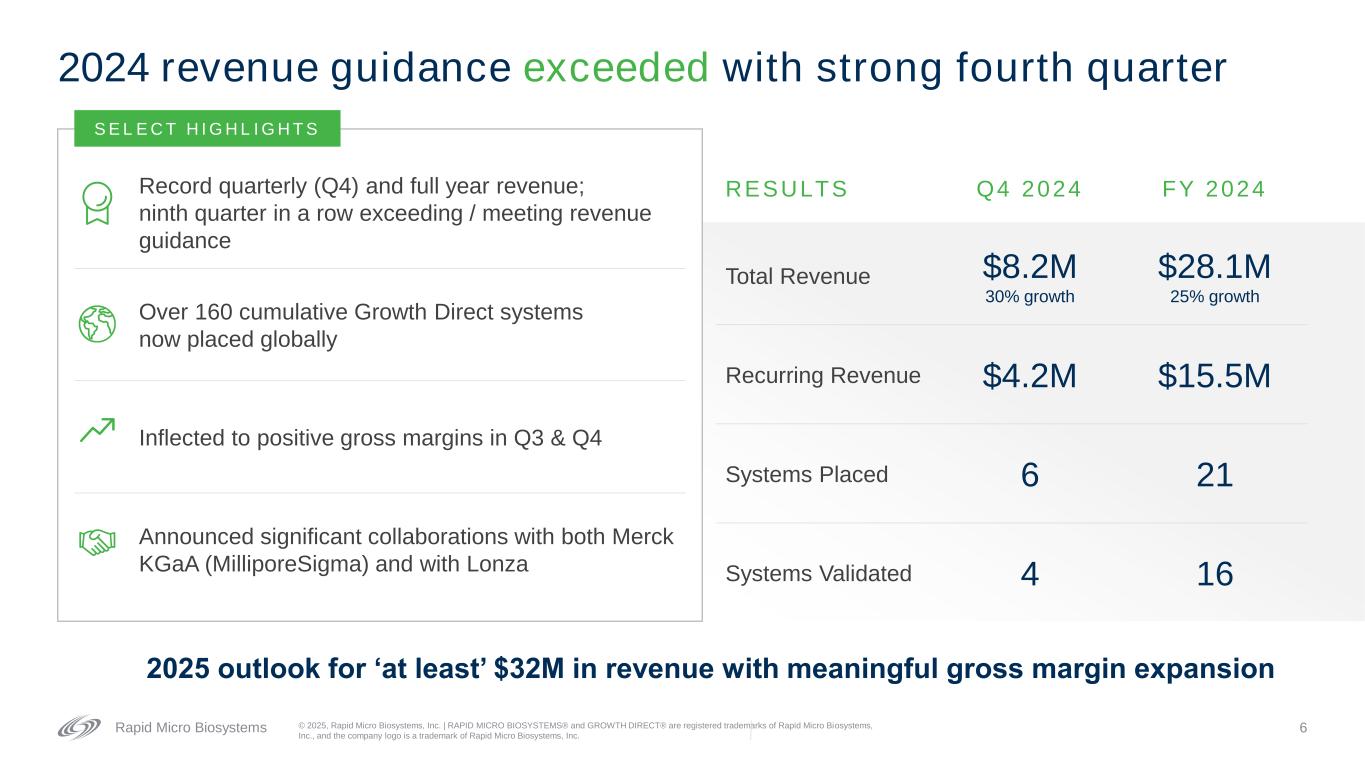This screenshot has width=1365, height=768.
Task: Click the FY 2024 column header
Action: click(1214, 189)
